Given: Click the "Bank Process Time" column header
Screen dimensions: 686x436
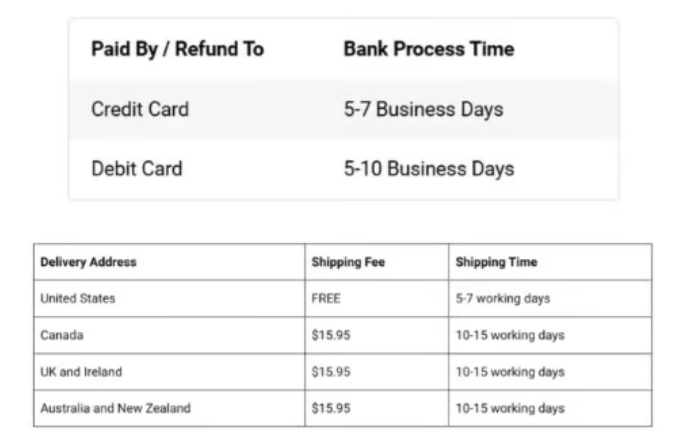Looking at the screenshot, I should coord(428,49).
